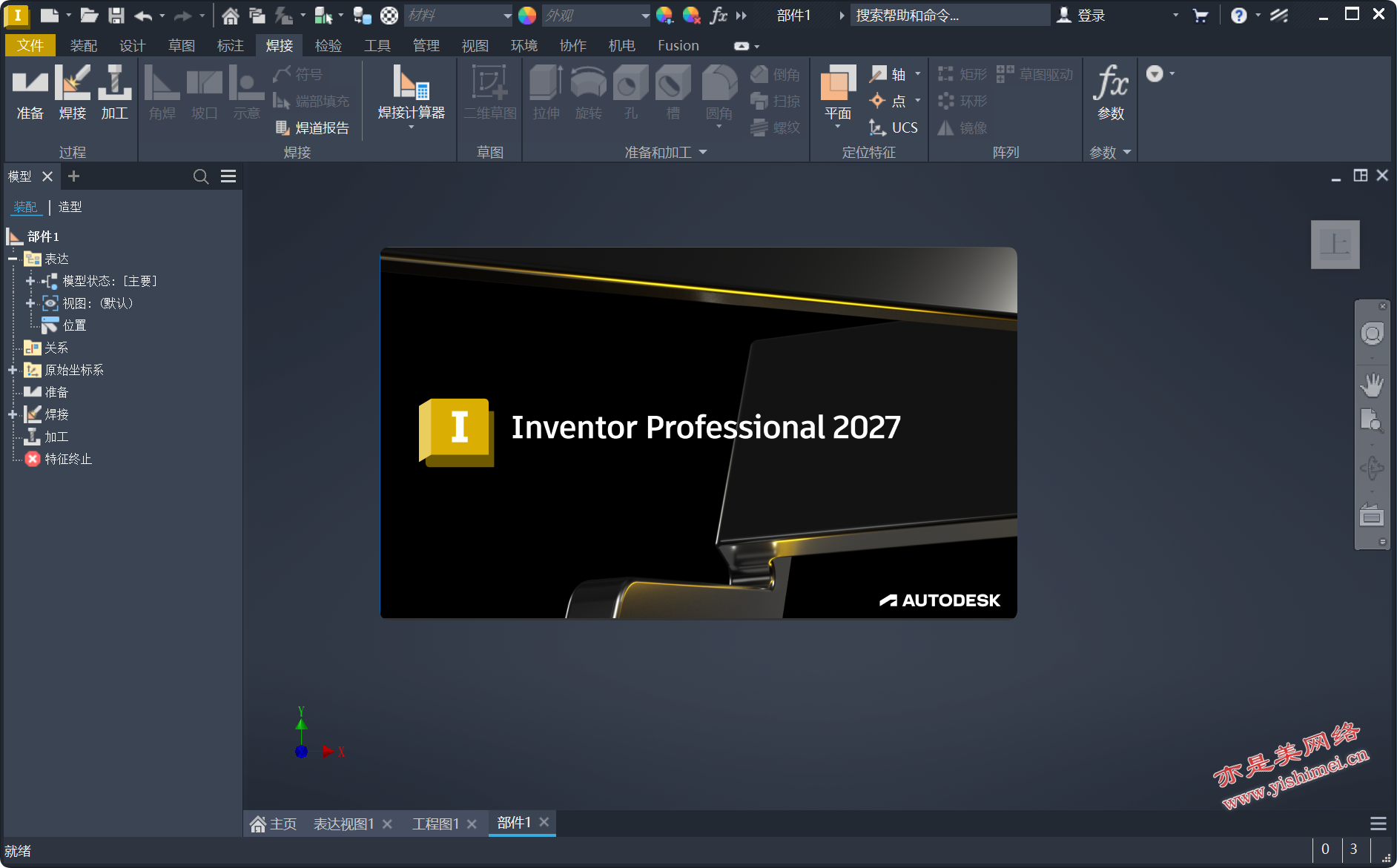Click the Save icon in quick access toolbar
Image resolution: width=1397 pixels, height=868 pixels.
116,15
